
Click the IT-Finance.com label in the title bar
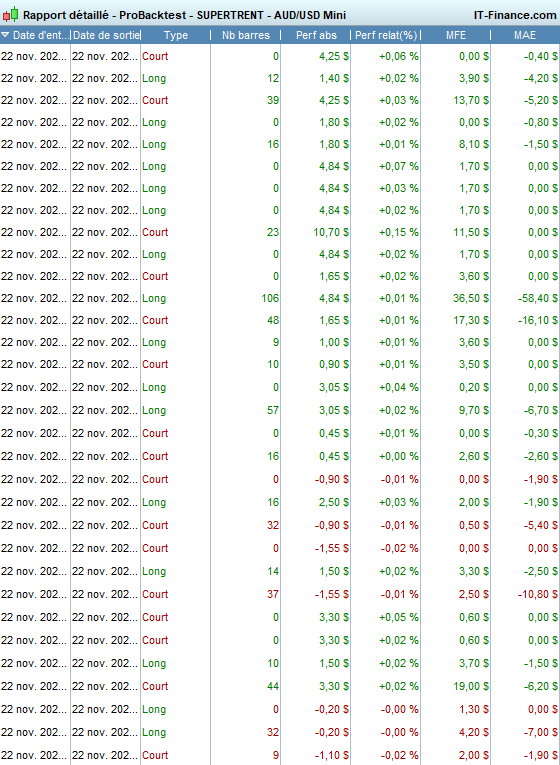point(515,15)
